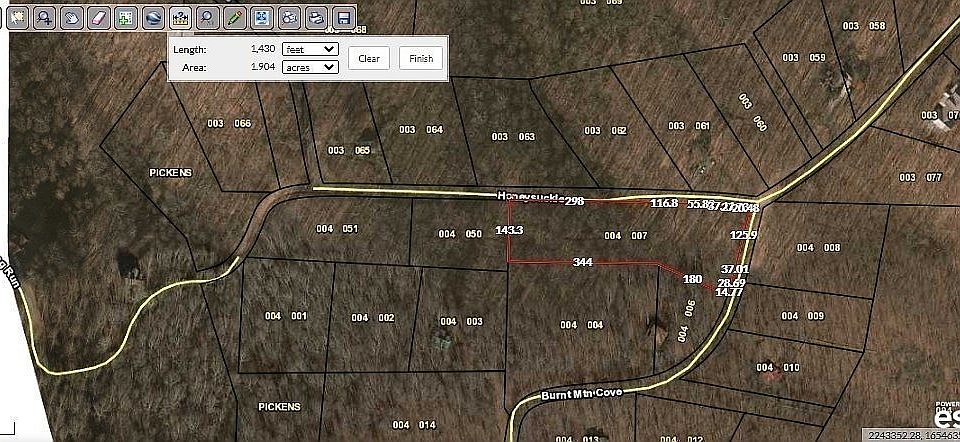
Task: Click the upper PICKENS label
Action: [170, 173]
